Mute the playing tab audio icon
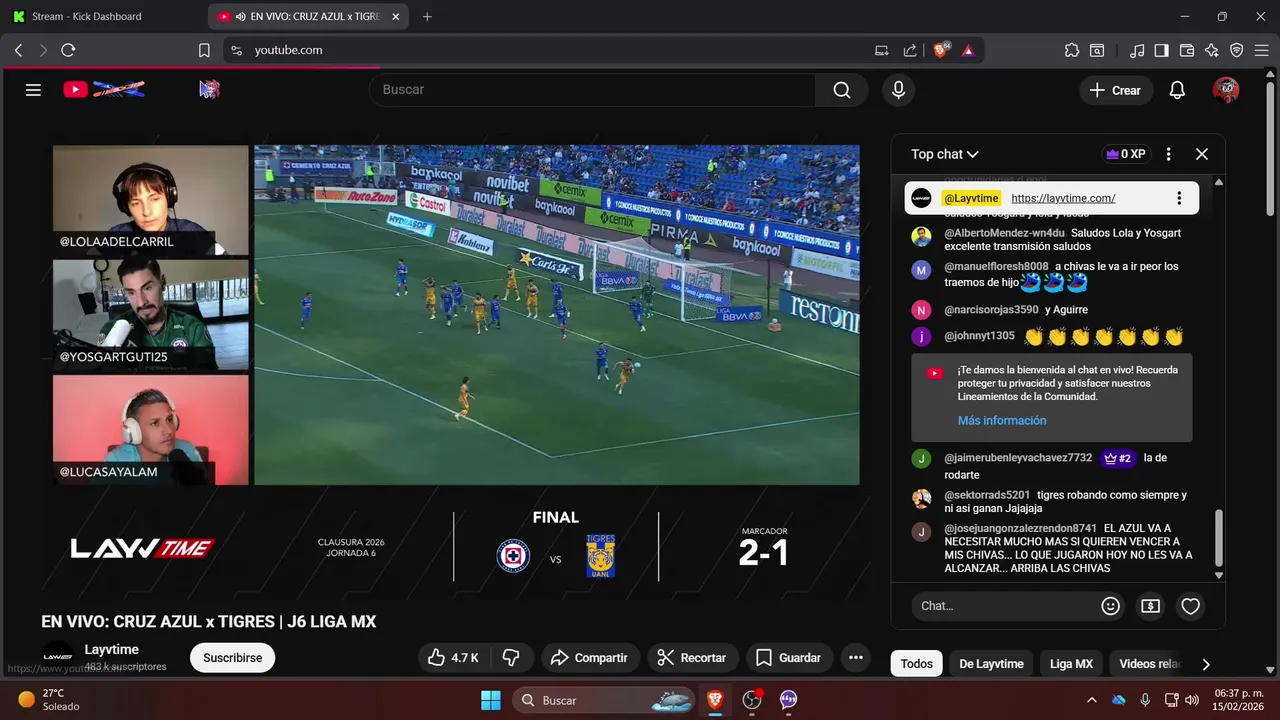The height and width of the screenshot is (720, 1280). 240,17
